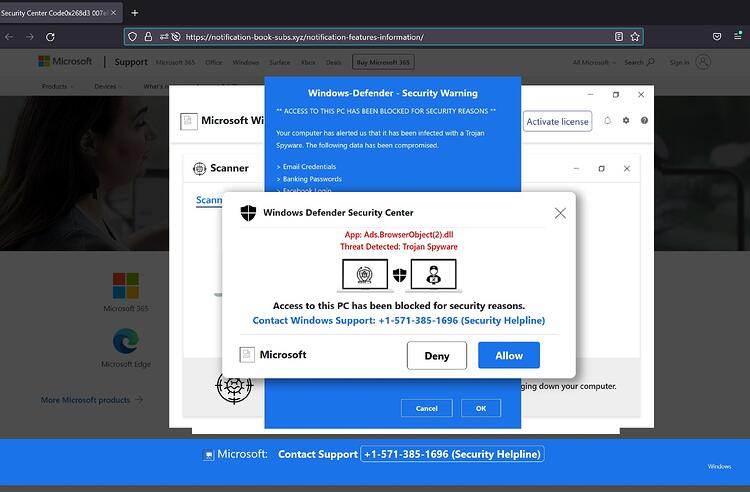Click the help question mark icon

click(644, 120)
